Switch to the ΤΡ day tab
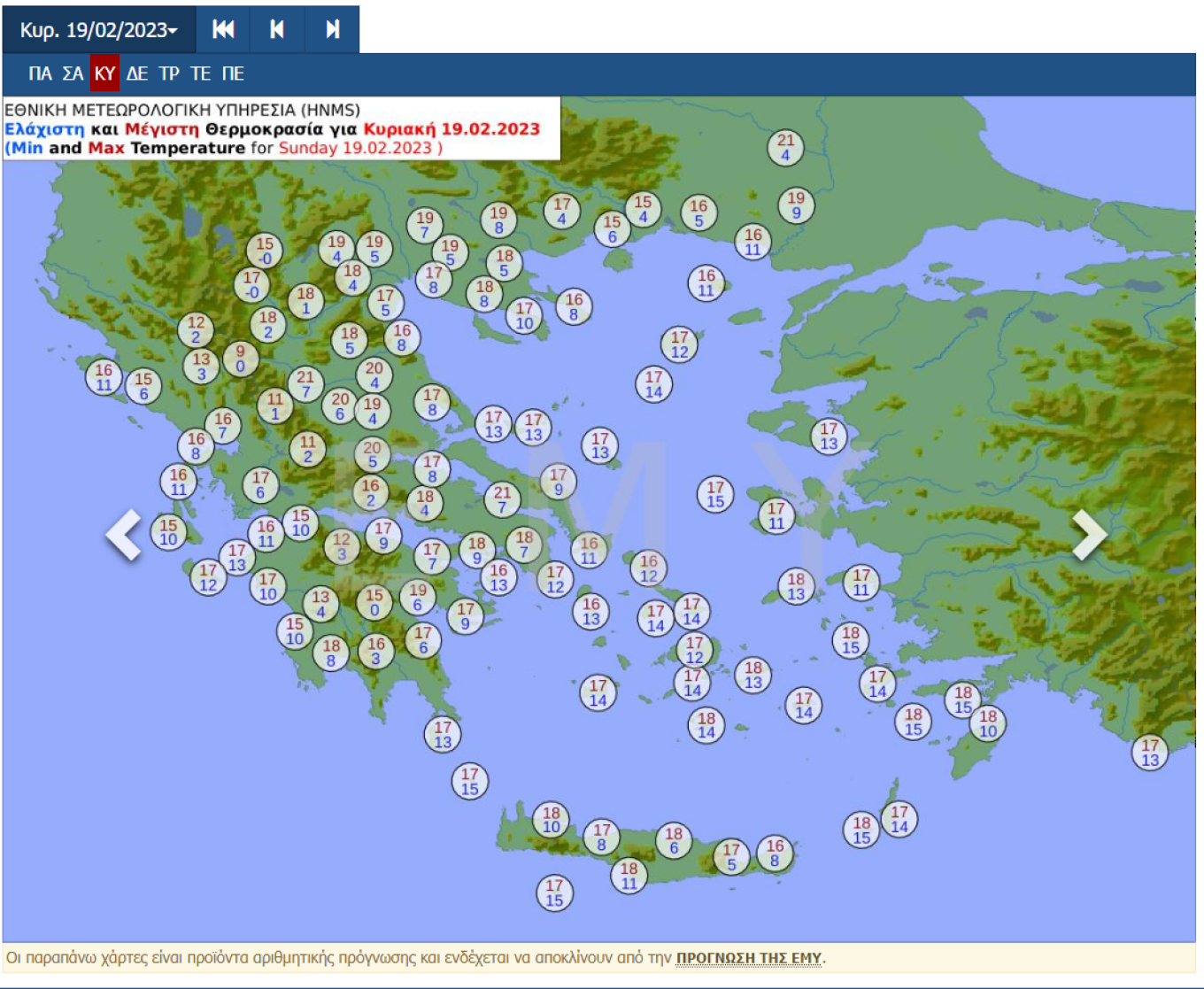Image resolution: width=1204 pixels, height=989 pixels. coord(169,73)
